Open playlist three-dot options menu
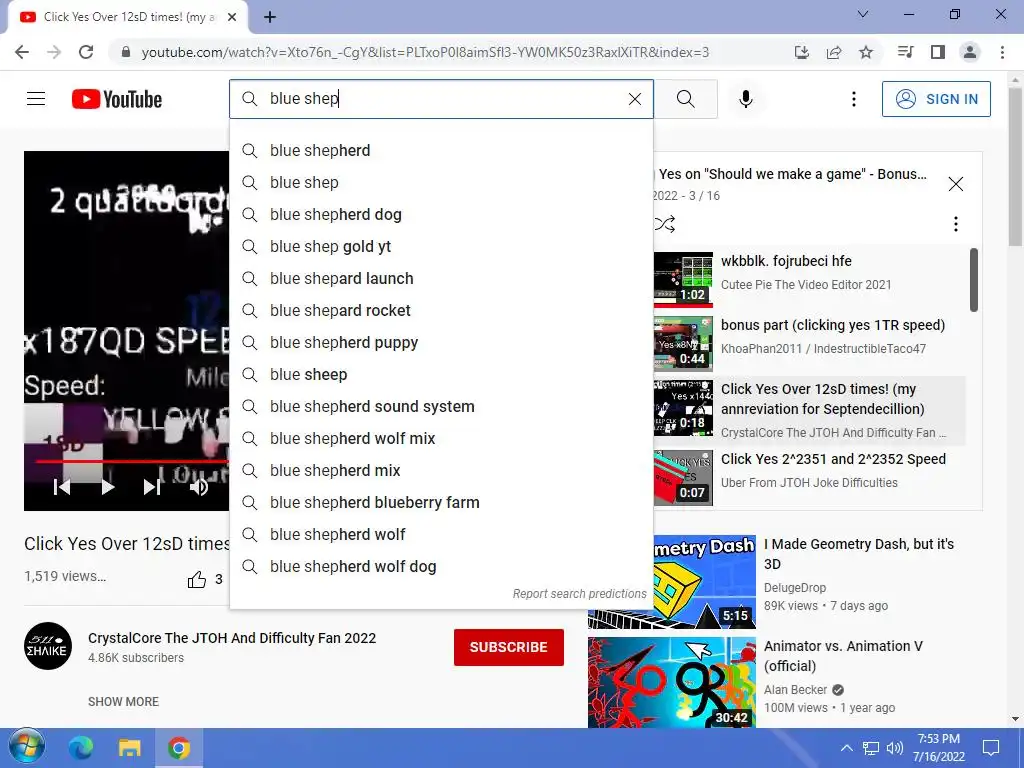Image resolution: width=1024 pixels, height=768 pixels. click(x=955, y=225)
